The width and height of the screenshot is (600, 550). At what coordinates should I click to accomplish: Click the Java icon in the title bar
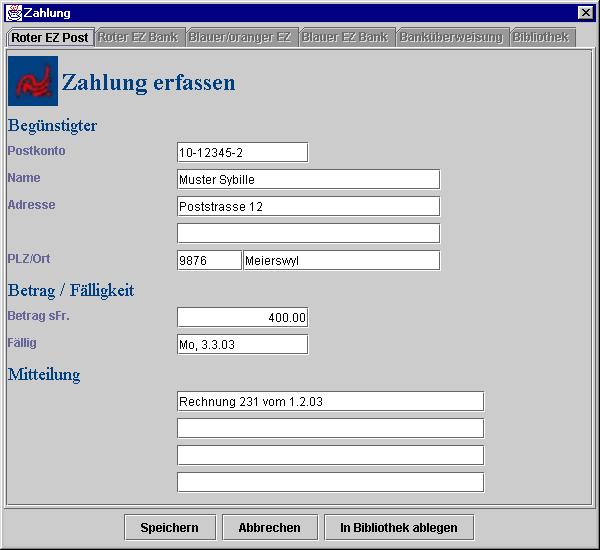click(x=14, y=13)
